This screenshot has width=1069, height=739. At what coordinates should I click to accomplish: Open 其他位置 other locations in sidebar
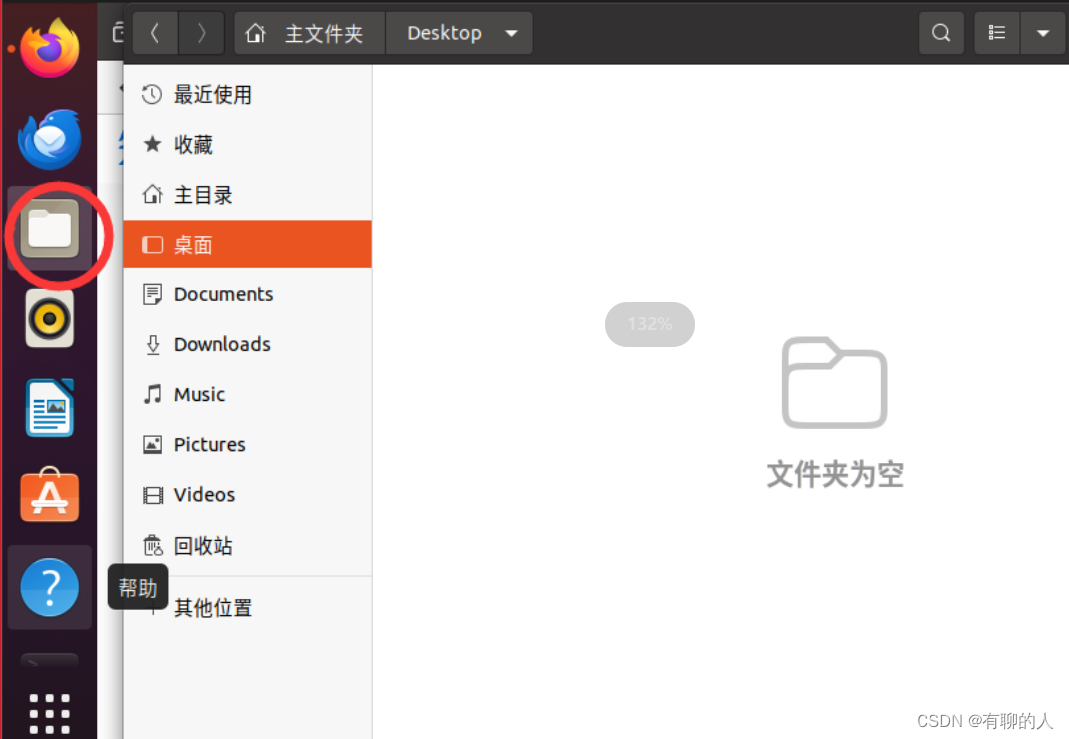[247, 607]
